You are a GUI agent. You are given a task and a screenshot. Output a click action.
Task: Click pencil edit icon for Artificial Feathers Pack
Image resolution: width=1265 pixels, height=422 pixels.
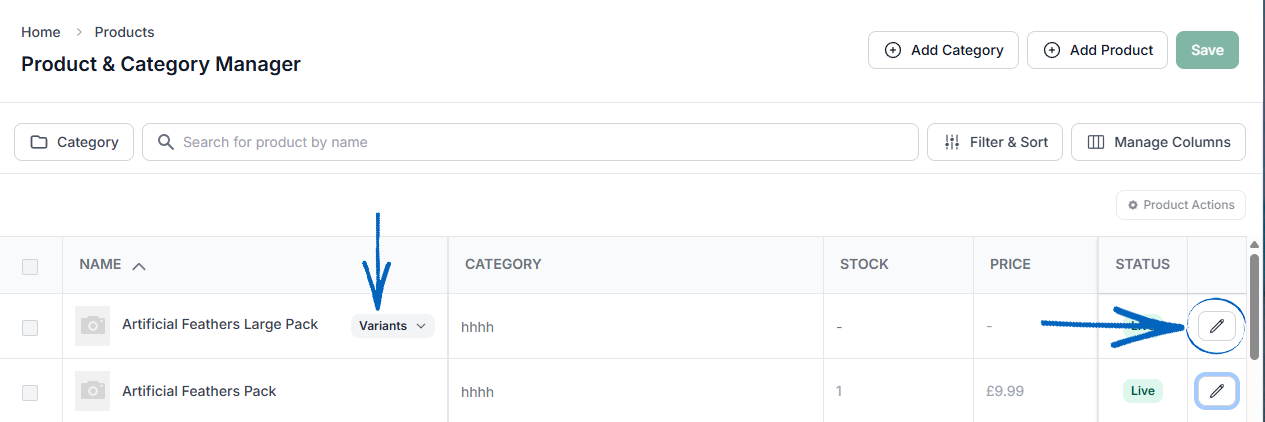point(1216,391)
